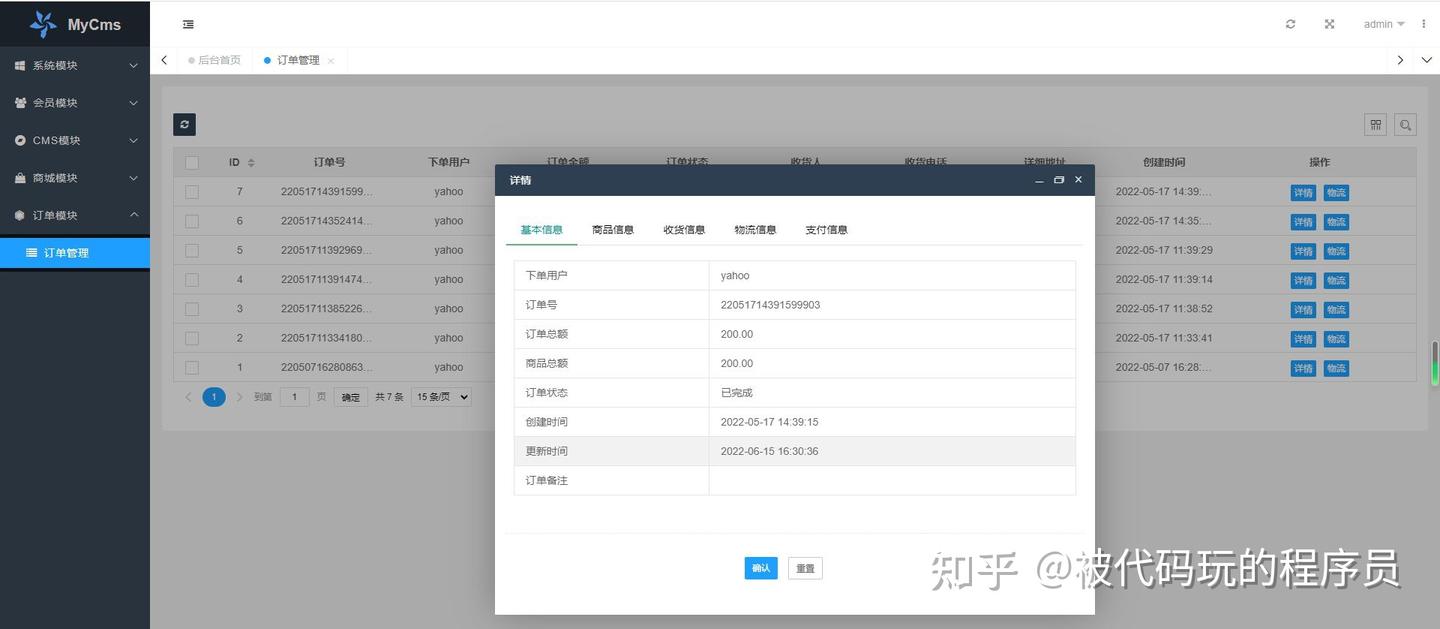The width and height of the screenshot is (1440, 629).
Task: Tick the checkbox for order ID 1
Action: pyautogui.click(x=191, y=367)
